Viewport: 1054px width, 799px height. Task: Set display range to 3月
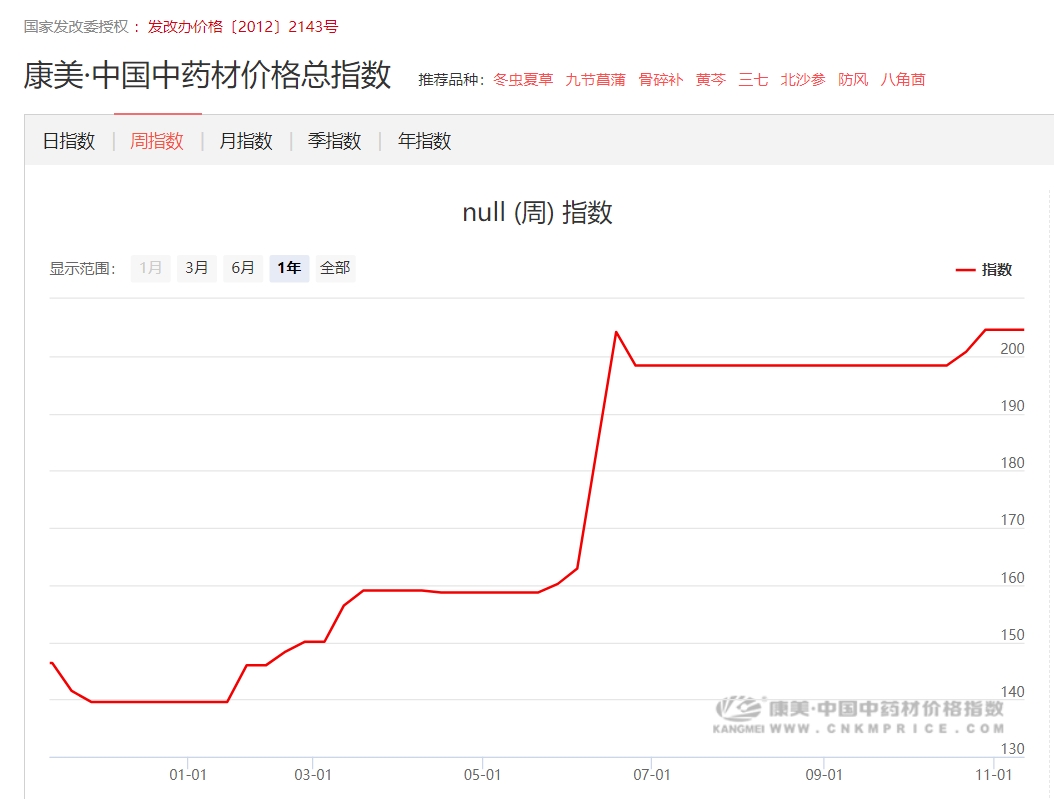(x=197, y=268)
